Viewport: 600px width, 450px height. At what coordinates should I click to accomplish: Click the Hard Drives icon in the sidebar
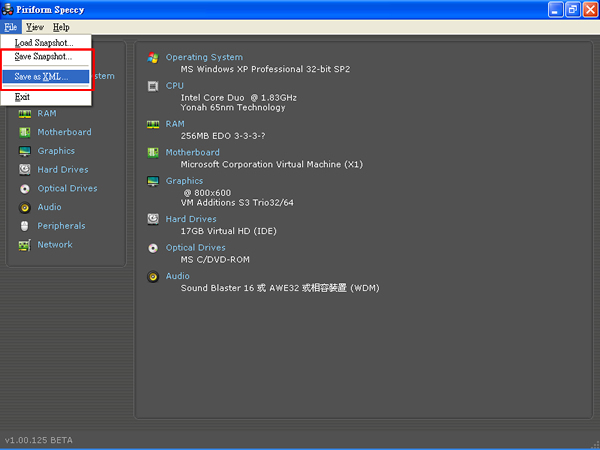(x=25, y=170)
